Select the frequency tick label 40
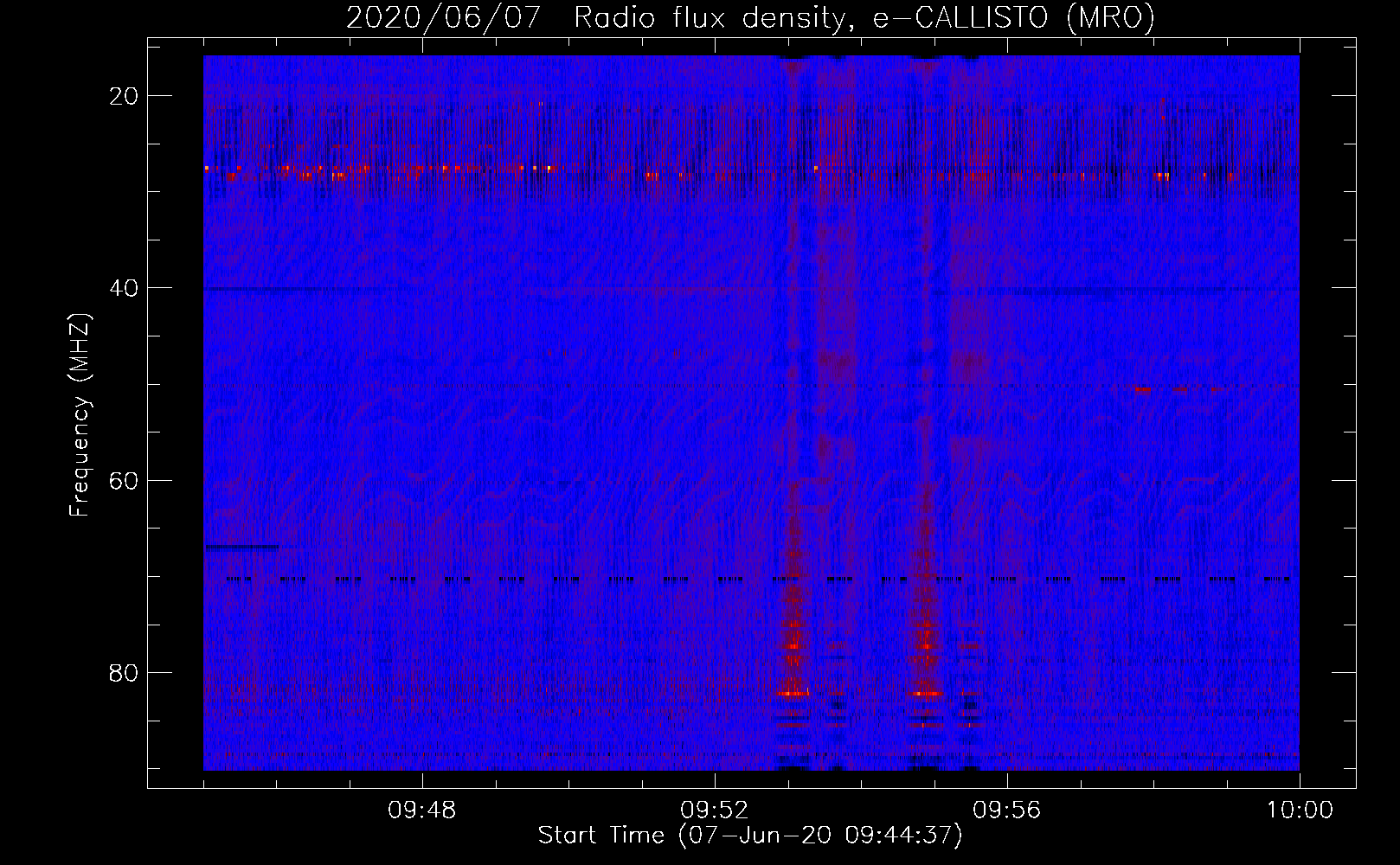Screen dimensions: 1400x865 click(125, 288)
